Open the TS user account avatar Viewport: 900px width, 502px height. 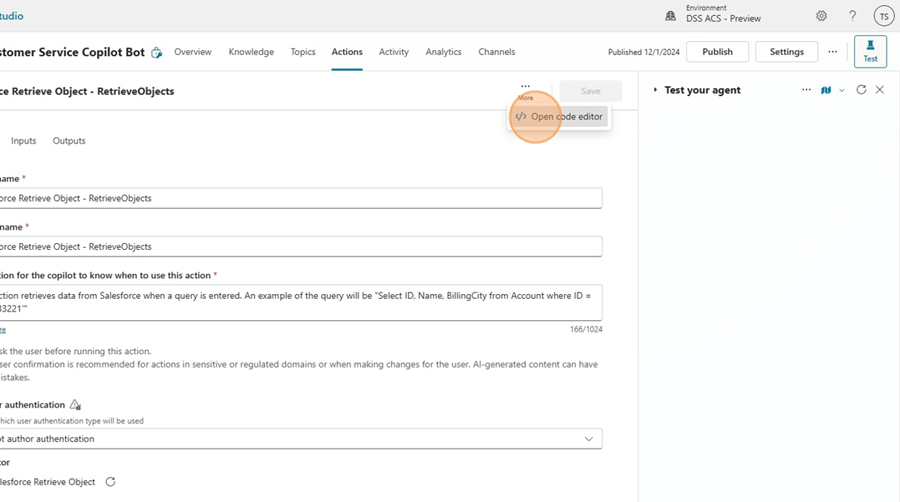click(x=883, y=16)
